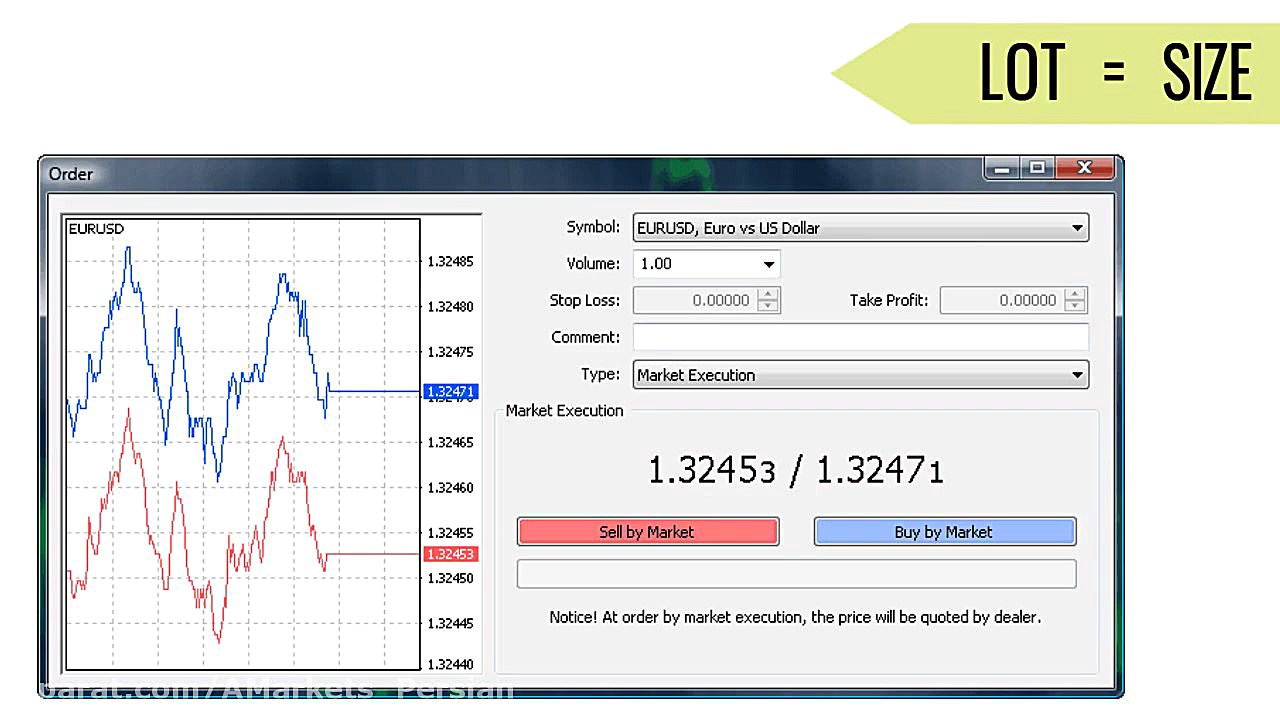Image resolution: width=1280 pixels, height=720 pixels.
Task: Click the Stop Loss label
Action: click(x=585, y=300)
